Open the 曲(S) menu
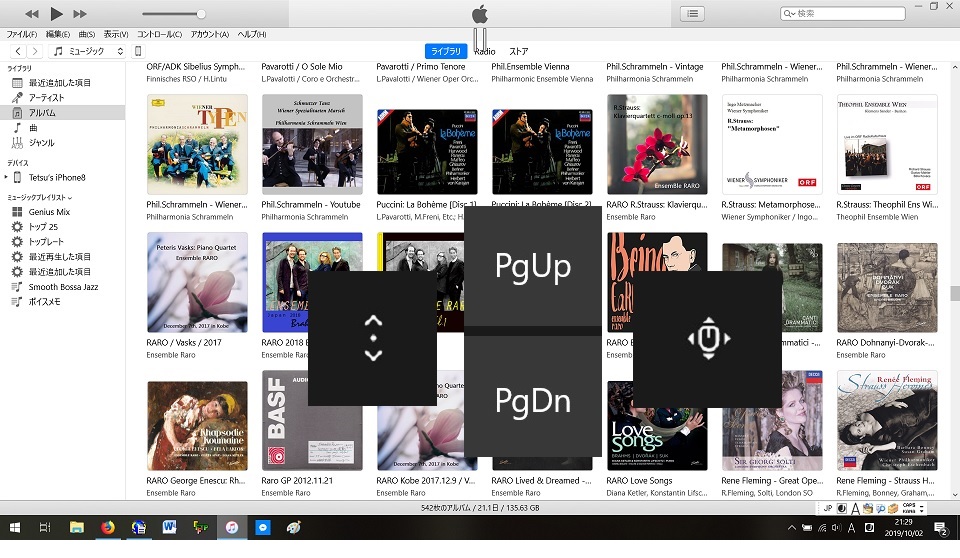This screenshot has width=960, height=558. [86, 34]
